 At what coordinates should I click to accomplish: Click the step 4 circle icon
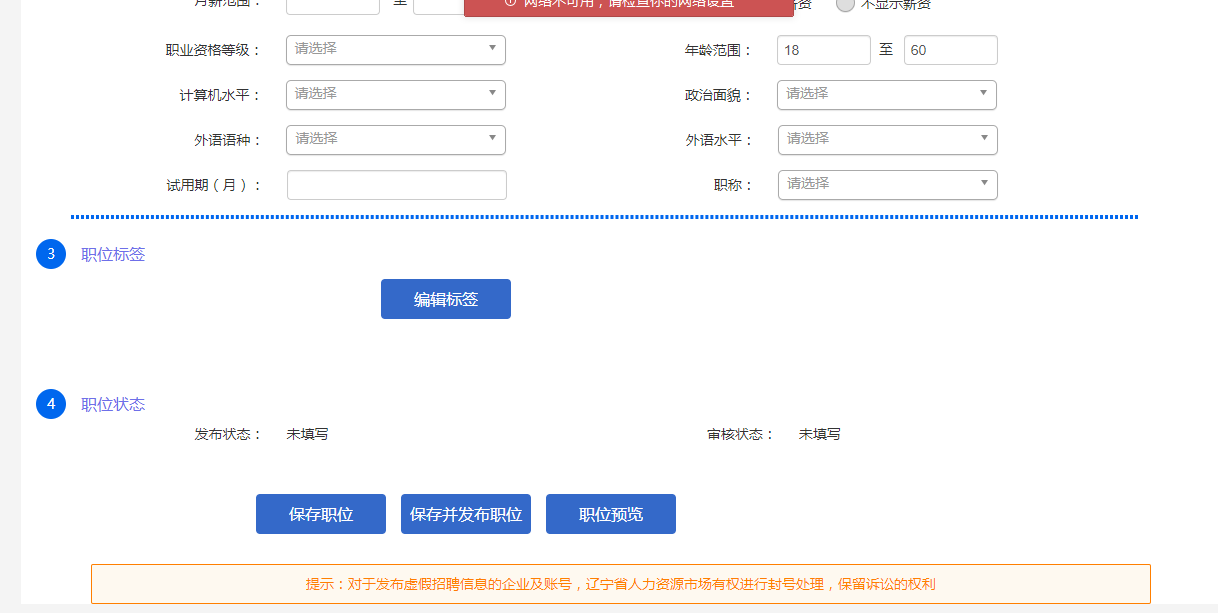click(x=51, y=404)
